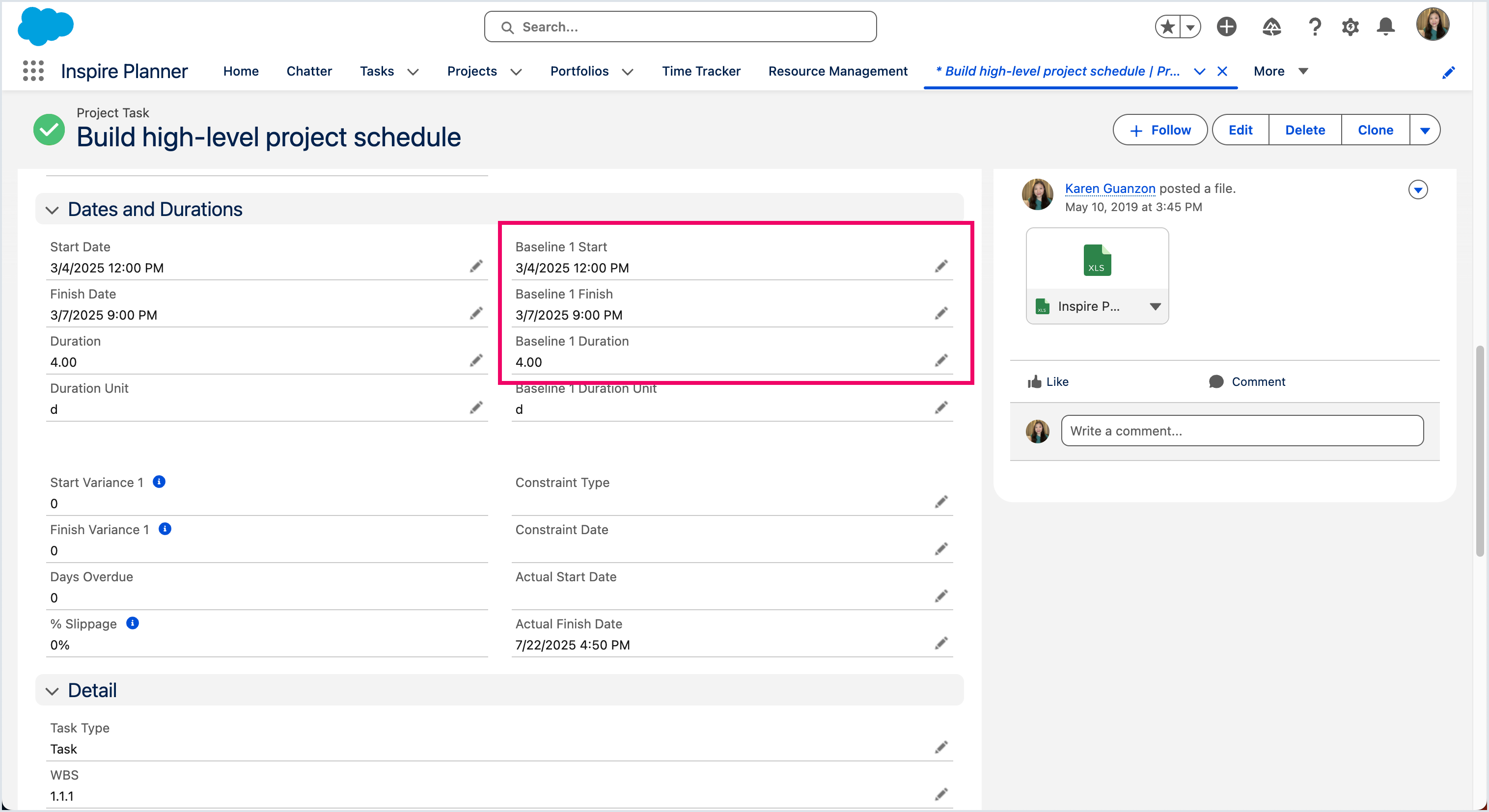Edit the Baseline 1 Finish pencil
Screen dimensions: 1489x812
(941, 313)
